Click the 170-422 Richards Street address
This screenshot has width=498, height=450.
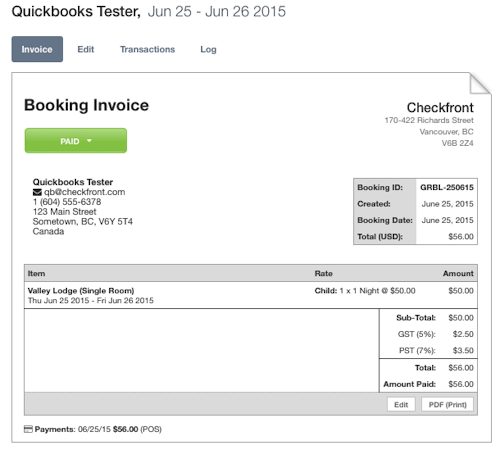tap(429, 120)
